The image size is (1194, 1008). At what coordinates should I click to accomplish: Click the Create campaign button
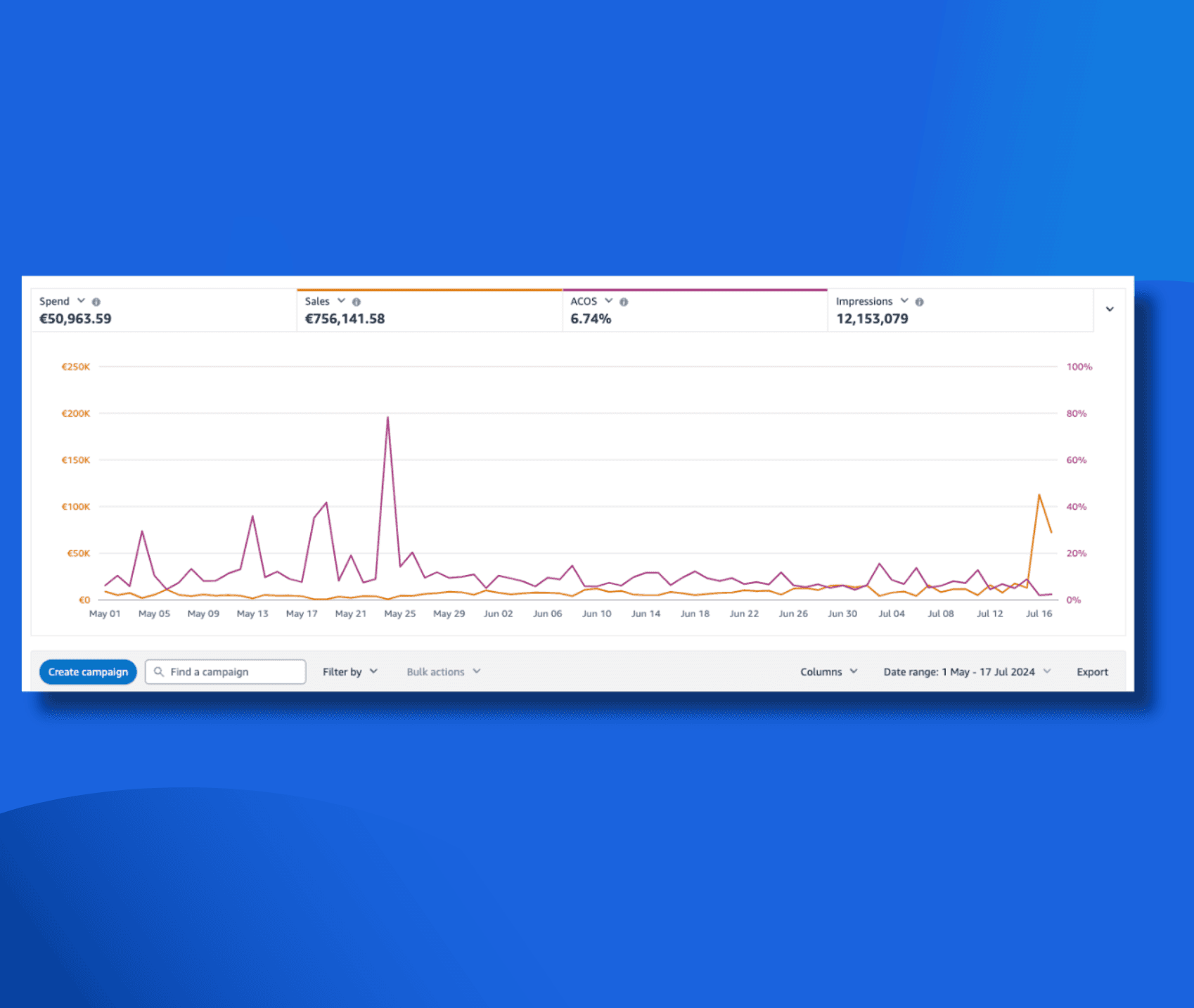pyautogui.click(x=87, y=671)
